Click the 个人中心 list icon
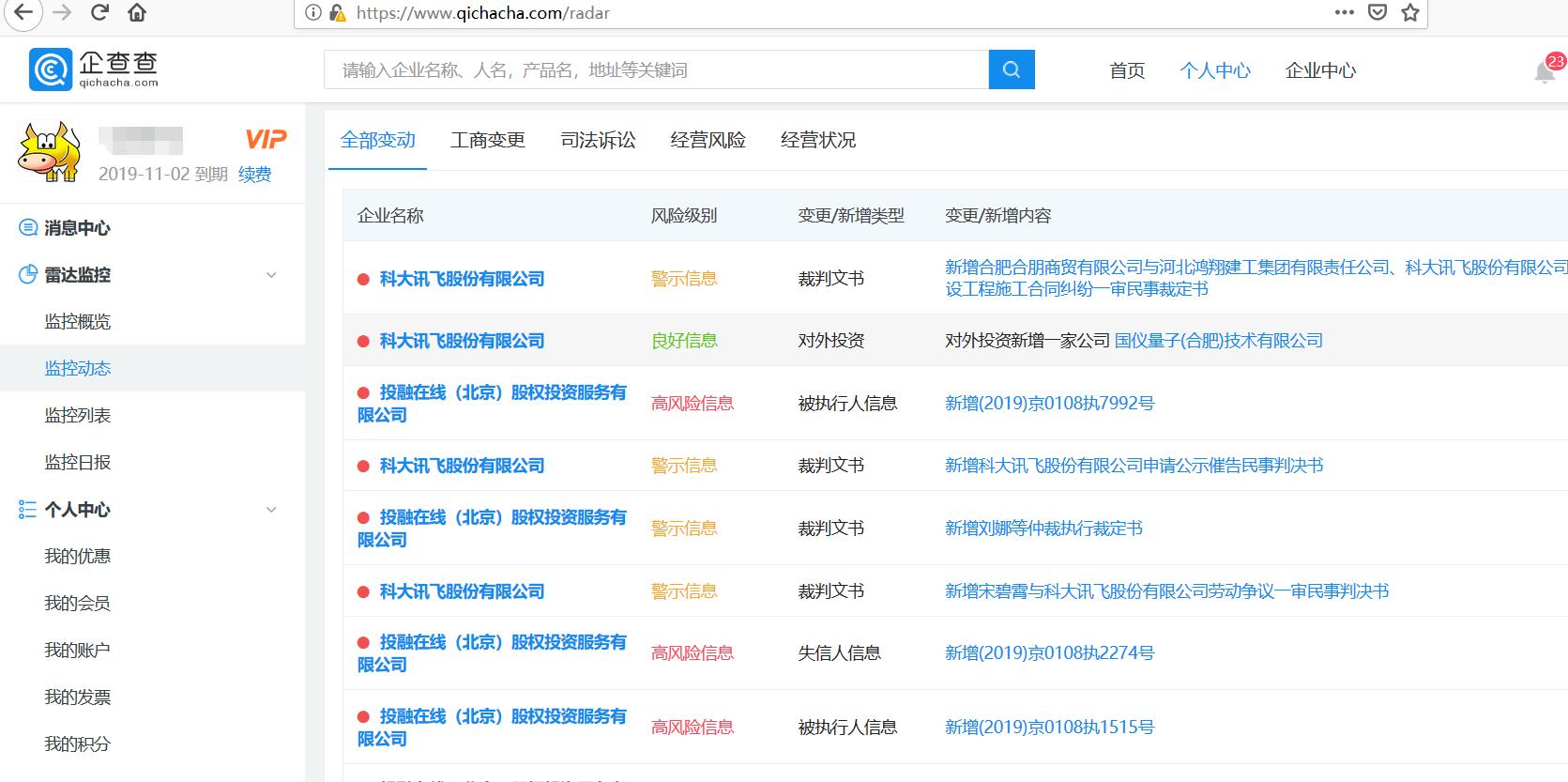Screen dimensions: 1568x782 pyautogui.click(x=28, y=509)
